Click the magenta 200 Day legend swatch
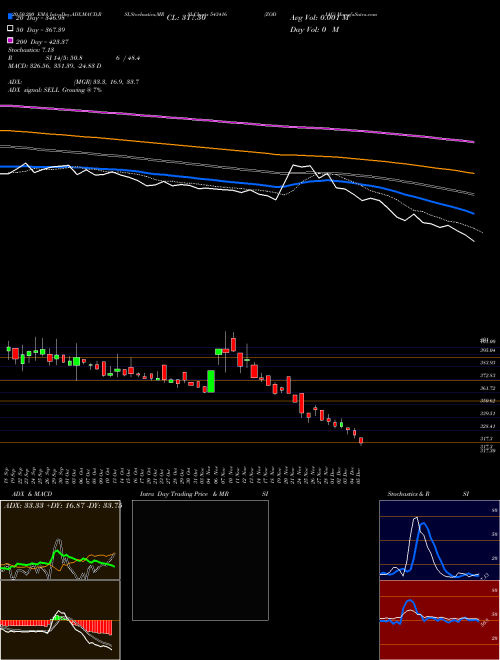Screen dimensions: 500x660 [10, 40]
